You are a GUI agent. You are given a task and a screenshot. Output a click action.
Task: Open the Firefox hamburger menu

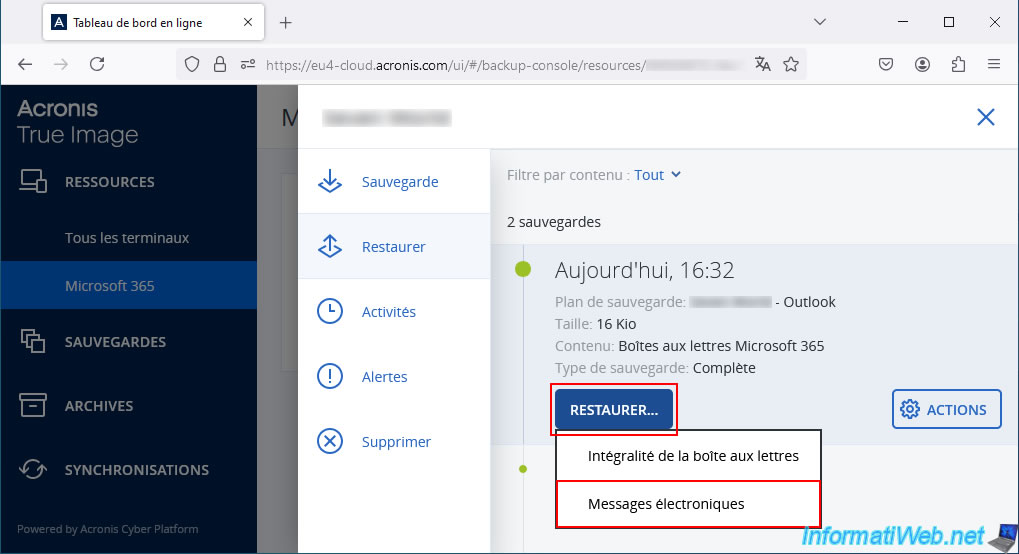994,64
